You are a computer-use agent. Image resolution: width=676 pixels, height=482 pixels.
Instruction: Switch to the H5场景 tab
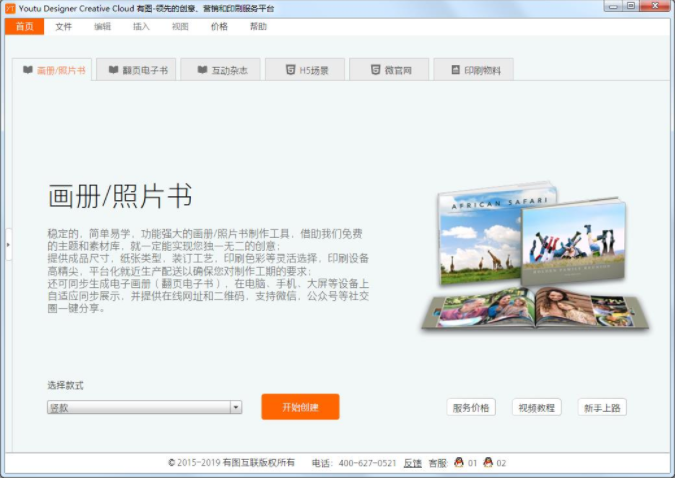click(305, 70)
